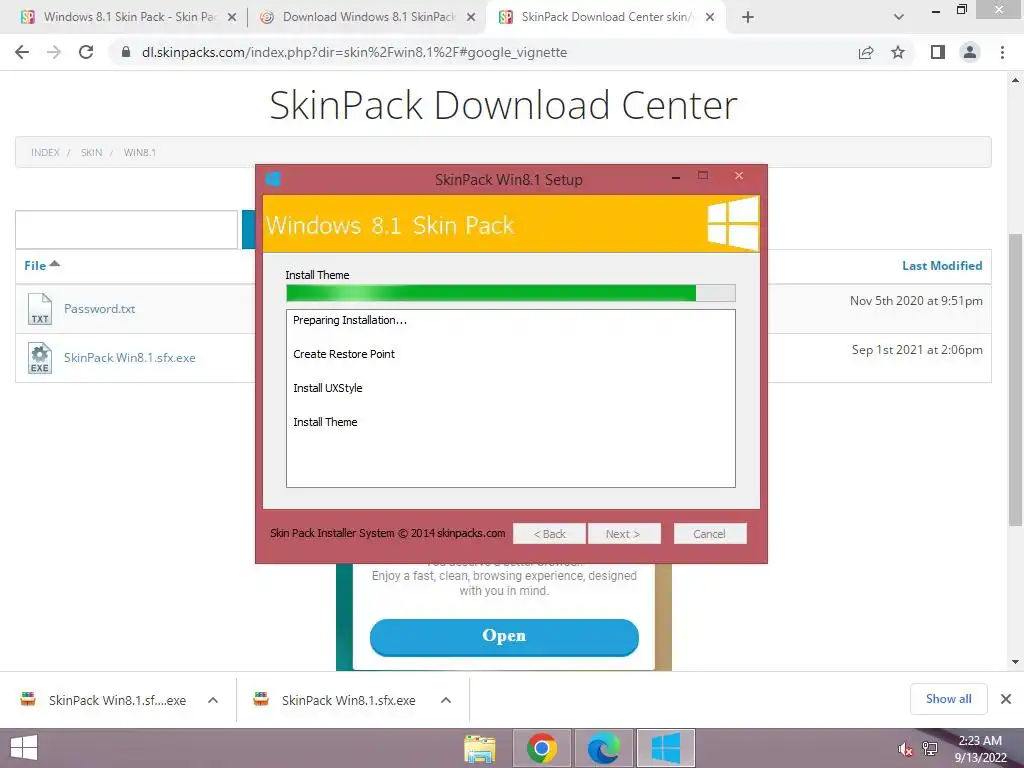The image size is (1024, 768).
Task: Open Google Chrome from the taskbar
Action: pyautogui.click(x=541, y=748)
